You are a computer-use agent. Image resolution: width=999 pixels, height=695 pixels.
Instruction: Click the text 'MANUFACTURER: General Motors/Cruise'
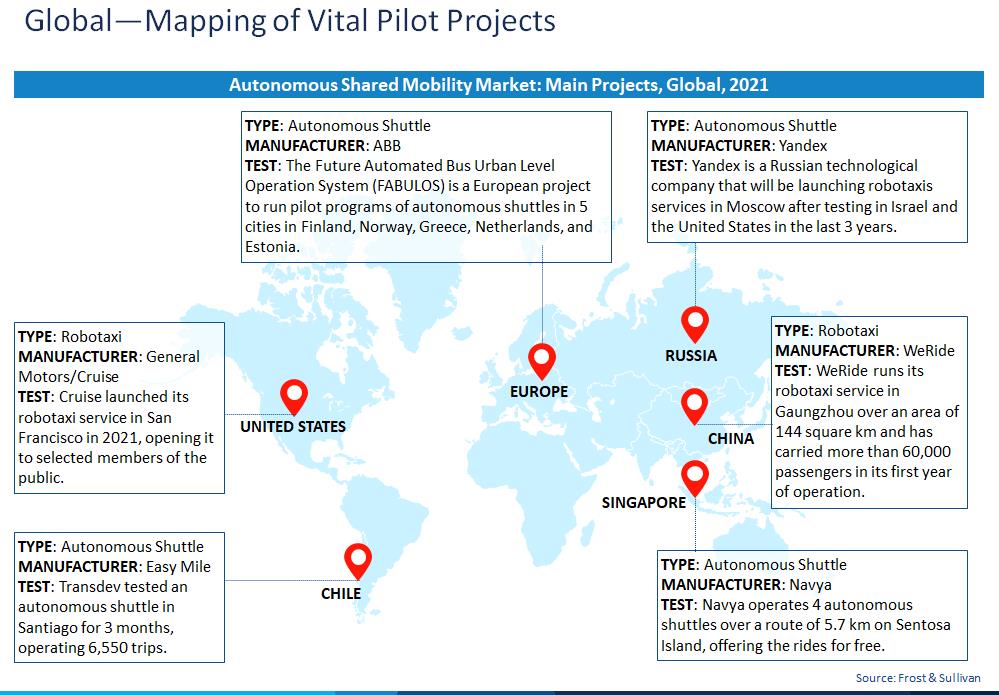109,366
